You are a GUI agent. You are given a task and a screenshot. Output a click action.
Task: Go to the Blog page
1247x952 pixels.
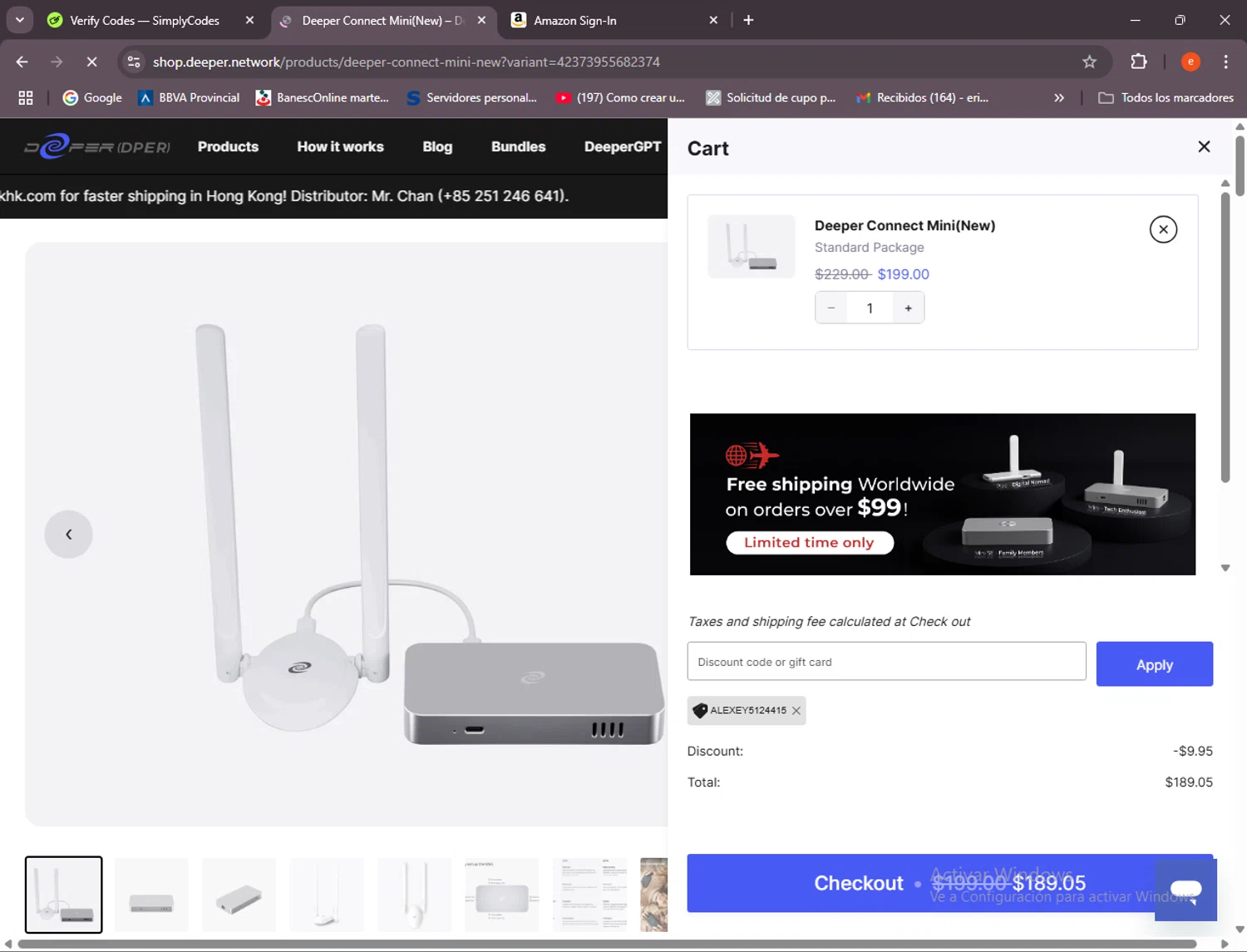(x=437, y=147)
